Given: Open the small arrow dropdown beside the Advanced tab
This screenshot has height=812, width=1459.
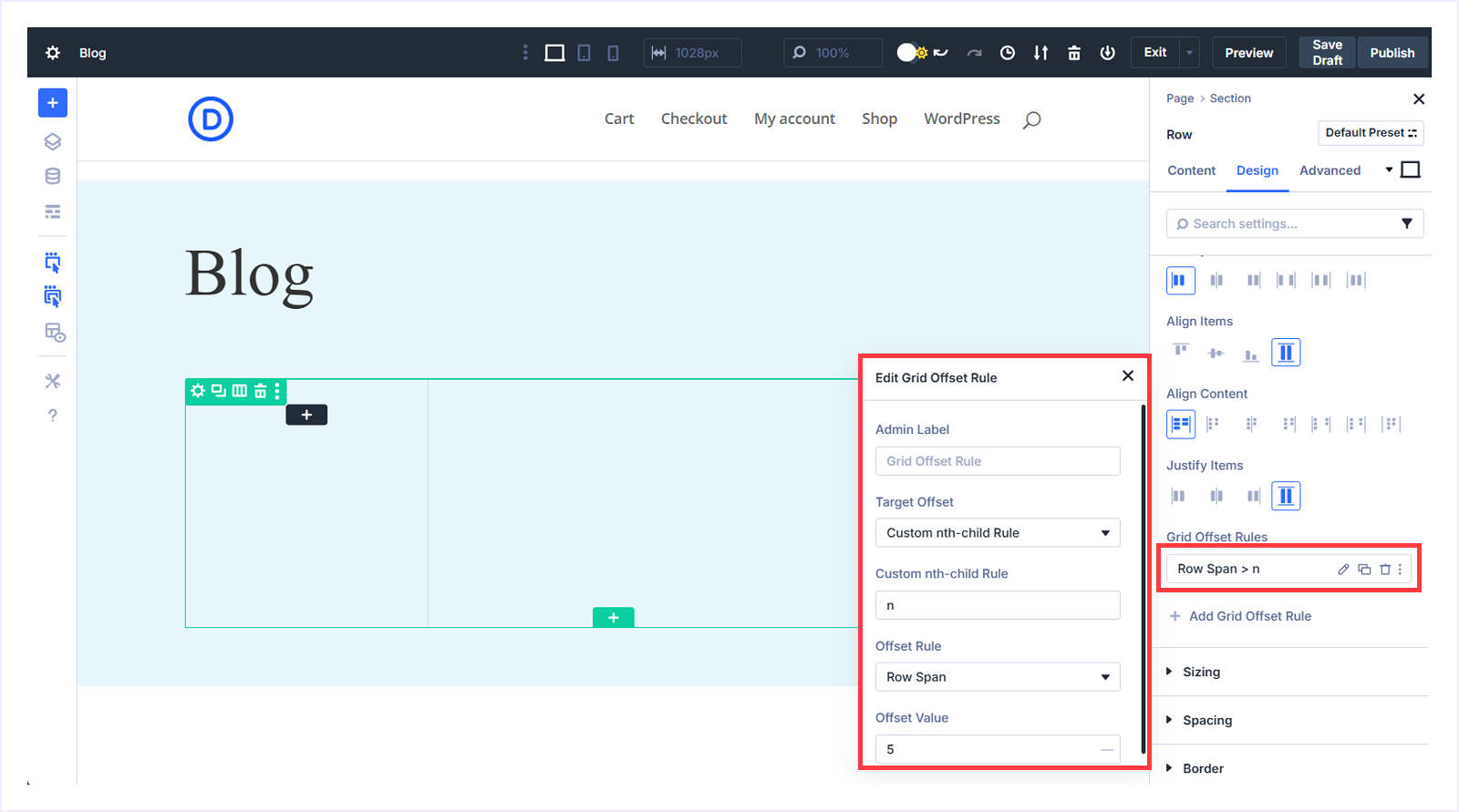Looking at the screenshot, I should coord(1389,170).
